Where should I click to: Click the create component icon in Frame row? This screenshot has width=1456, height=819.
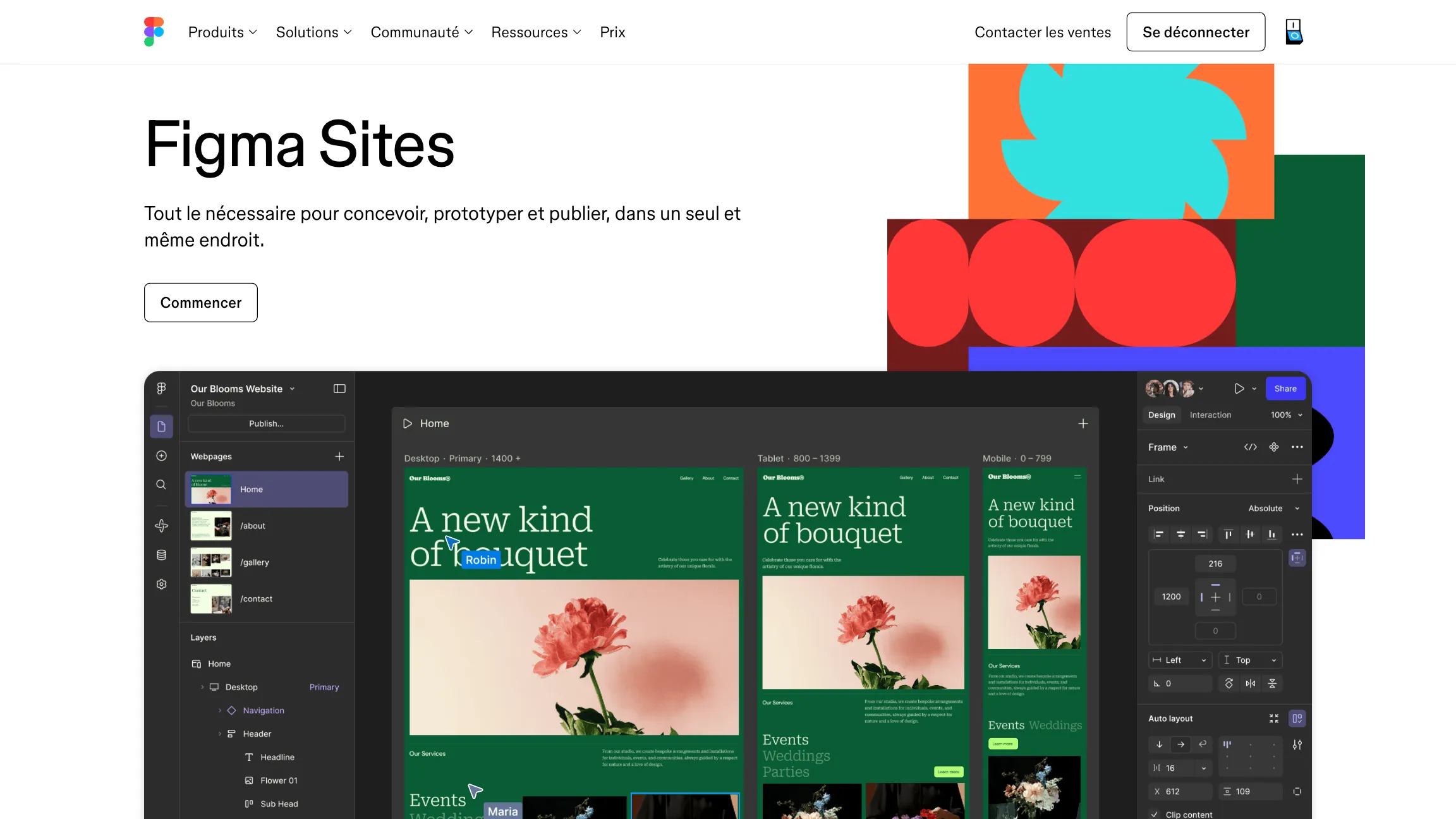click(1274, 447)
